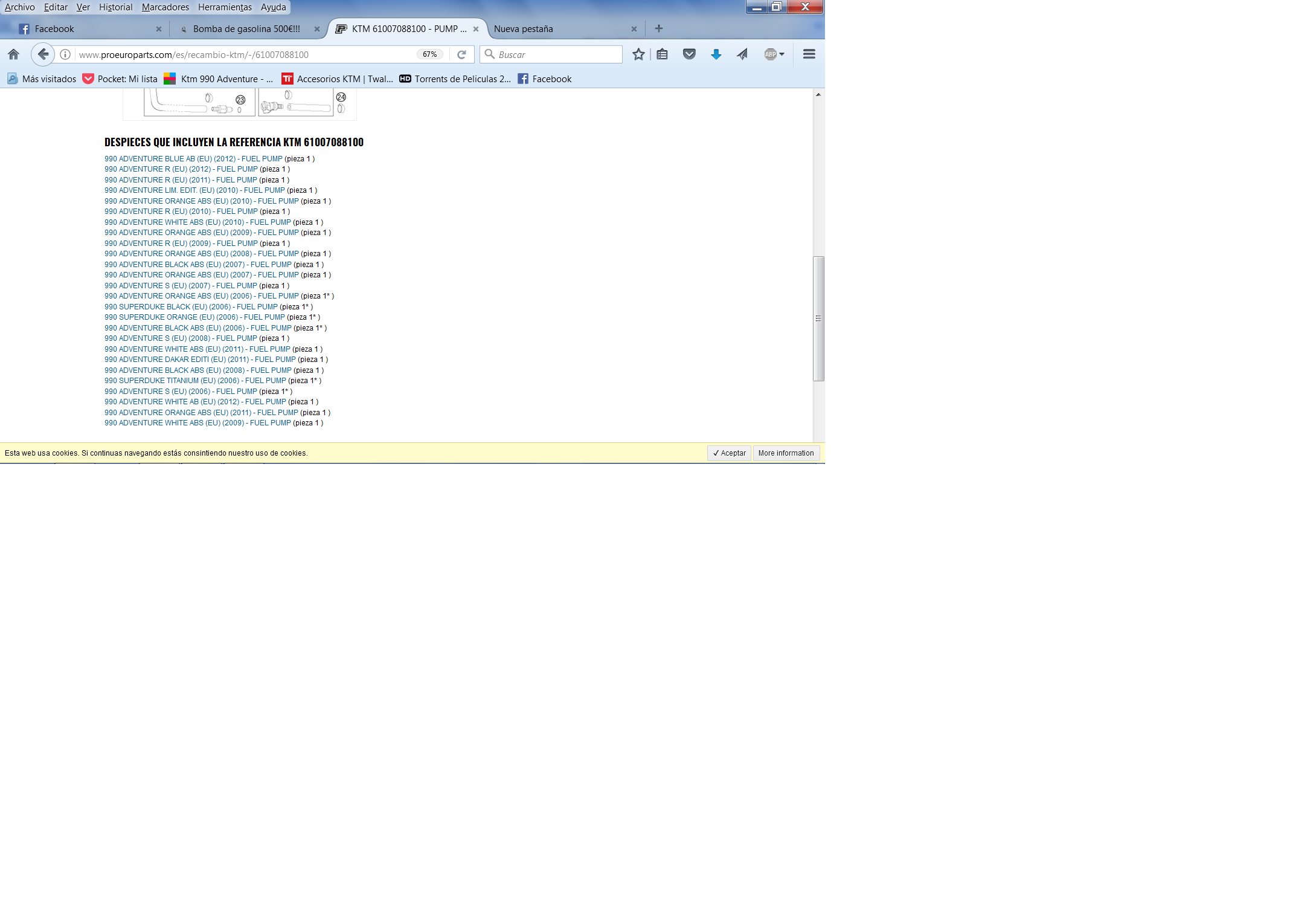The height and width of the screenshot is (904, 1316).
Task: Open Más visitados bookmark folder
Action: click(41, 79)
